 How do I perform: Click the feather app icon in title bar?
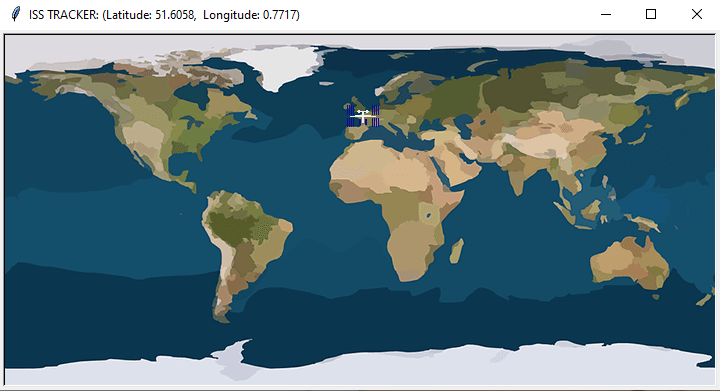[16, 14]
